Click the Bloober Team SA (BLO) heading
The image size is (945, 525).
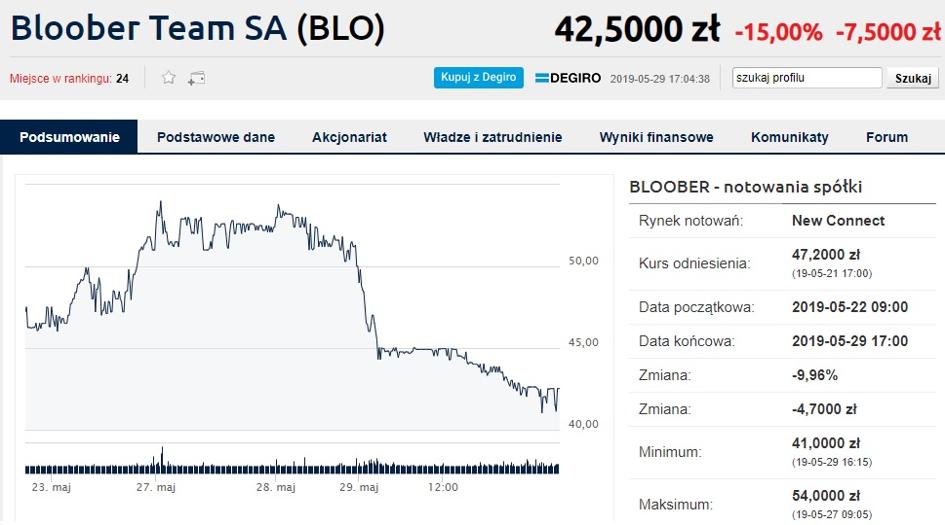(x=198, y=28)
